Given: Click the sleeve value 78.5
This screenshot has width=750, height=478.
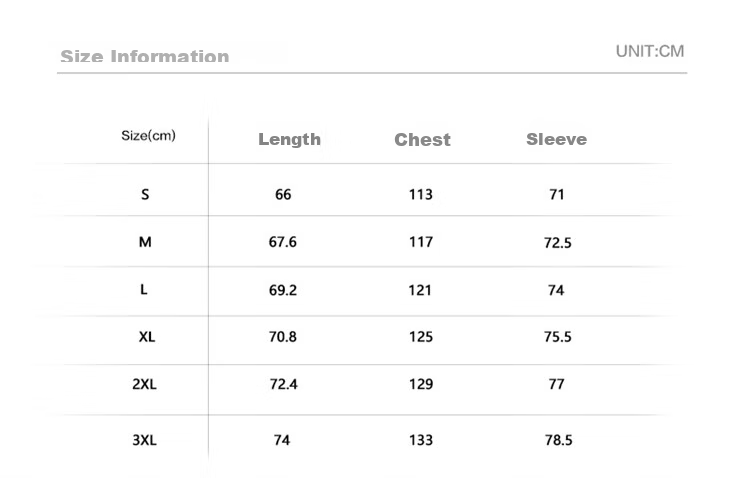Looking at the screenshot, I should click(x=559, y=440).
